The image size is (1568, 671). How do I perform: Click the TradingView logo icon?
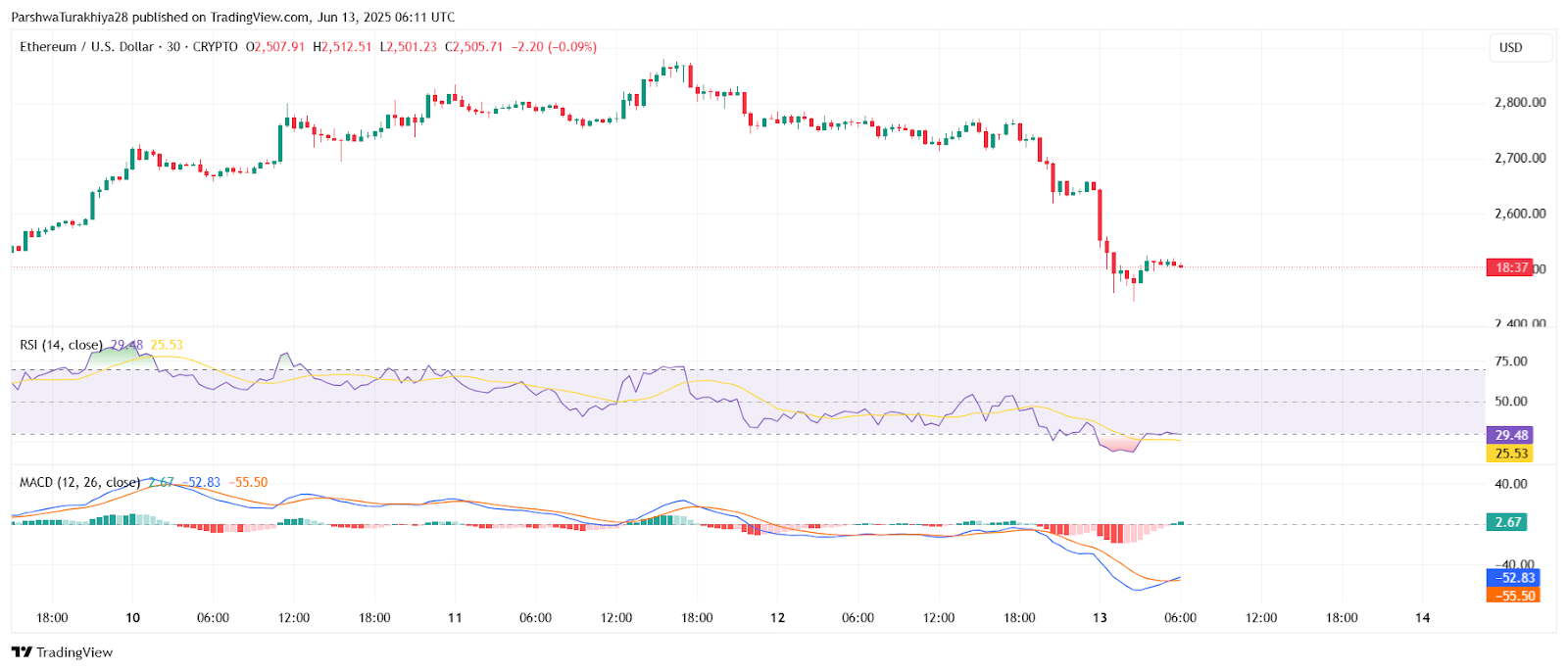pos(22,652)
